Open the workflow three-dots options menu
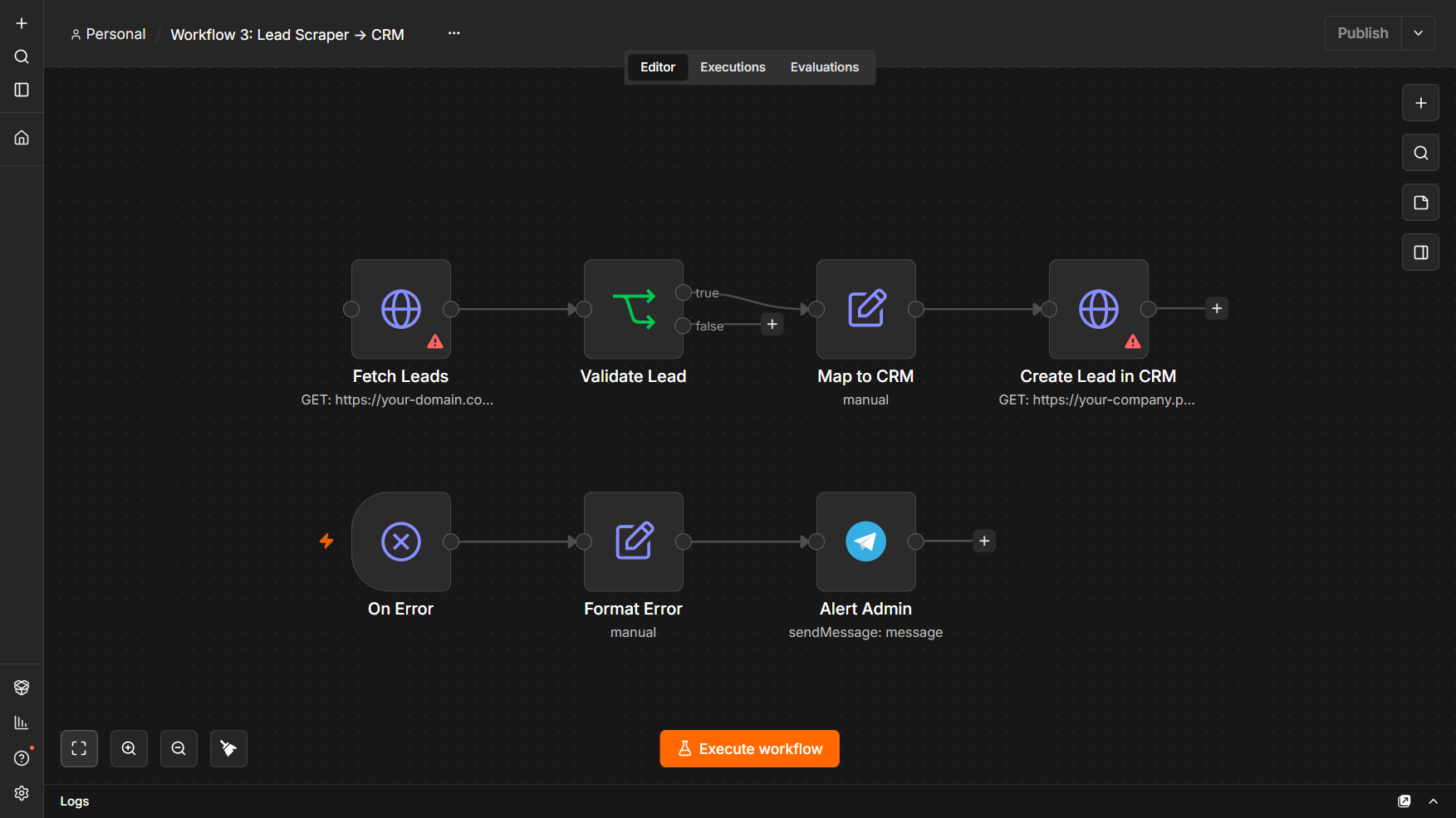Image resolution: width=1456 pixels, height=818 pixels. point(453,33)
